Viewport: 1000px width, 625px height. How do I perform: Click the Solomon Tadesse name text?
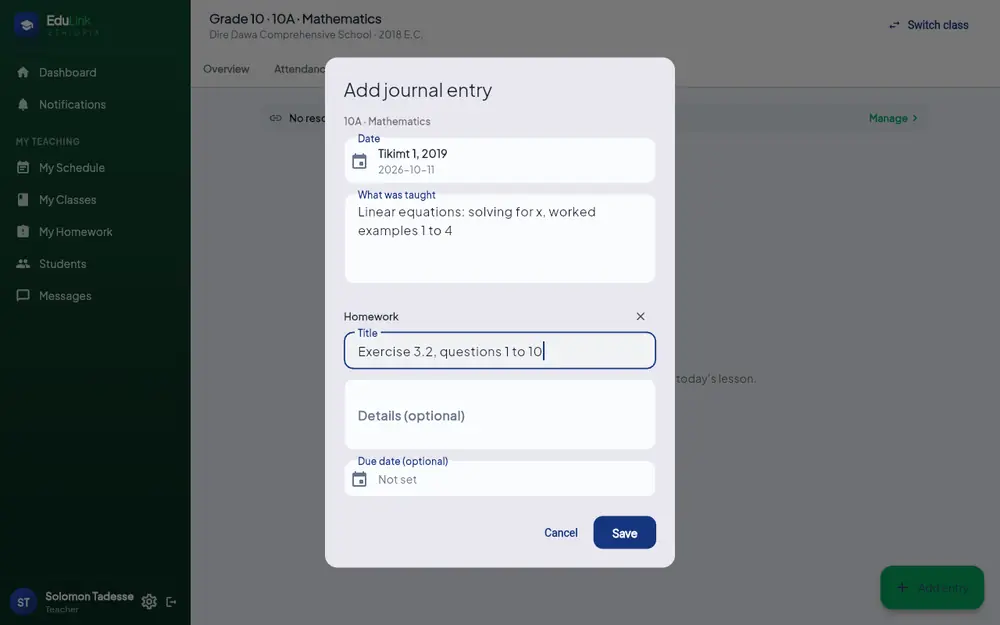89,596
